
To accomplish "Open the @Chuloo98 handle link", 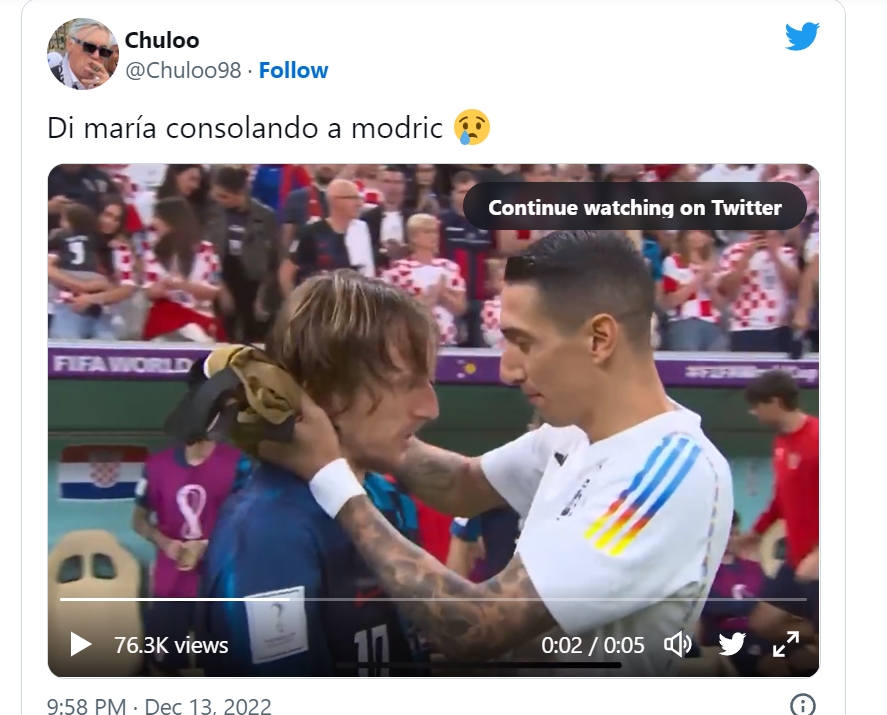I will [x=183, y=71].
